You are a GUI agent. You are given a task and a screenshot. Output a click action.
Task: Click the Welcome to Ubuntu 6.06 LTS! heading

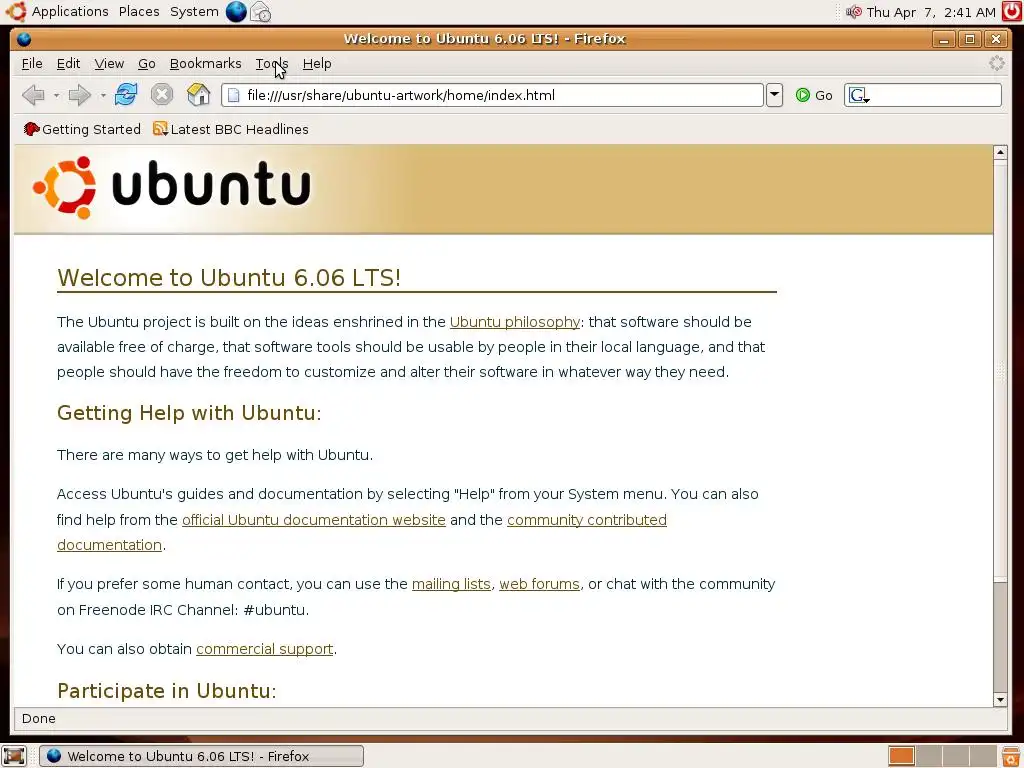229,278
